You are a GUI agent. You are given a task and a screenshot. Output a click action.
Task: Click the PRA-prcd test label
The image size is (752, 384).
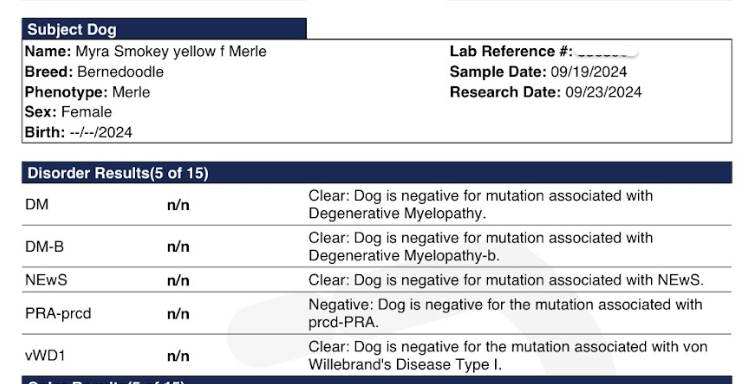58,314
